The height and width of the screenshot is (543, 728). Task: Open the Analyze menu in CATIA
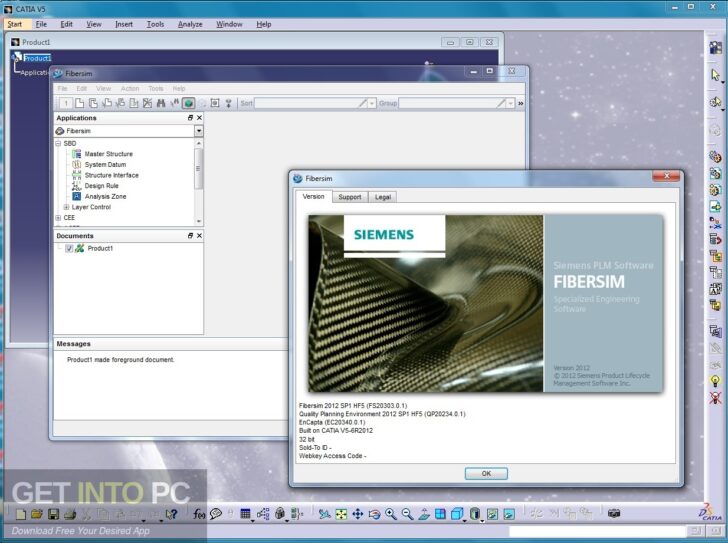pyautogui.click(x=190, y=24)
